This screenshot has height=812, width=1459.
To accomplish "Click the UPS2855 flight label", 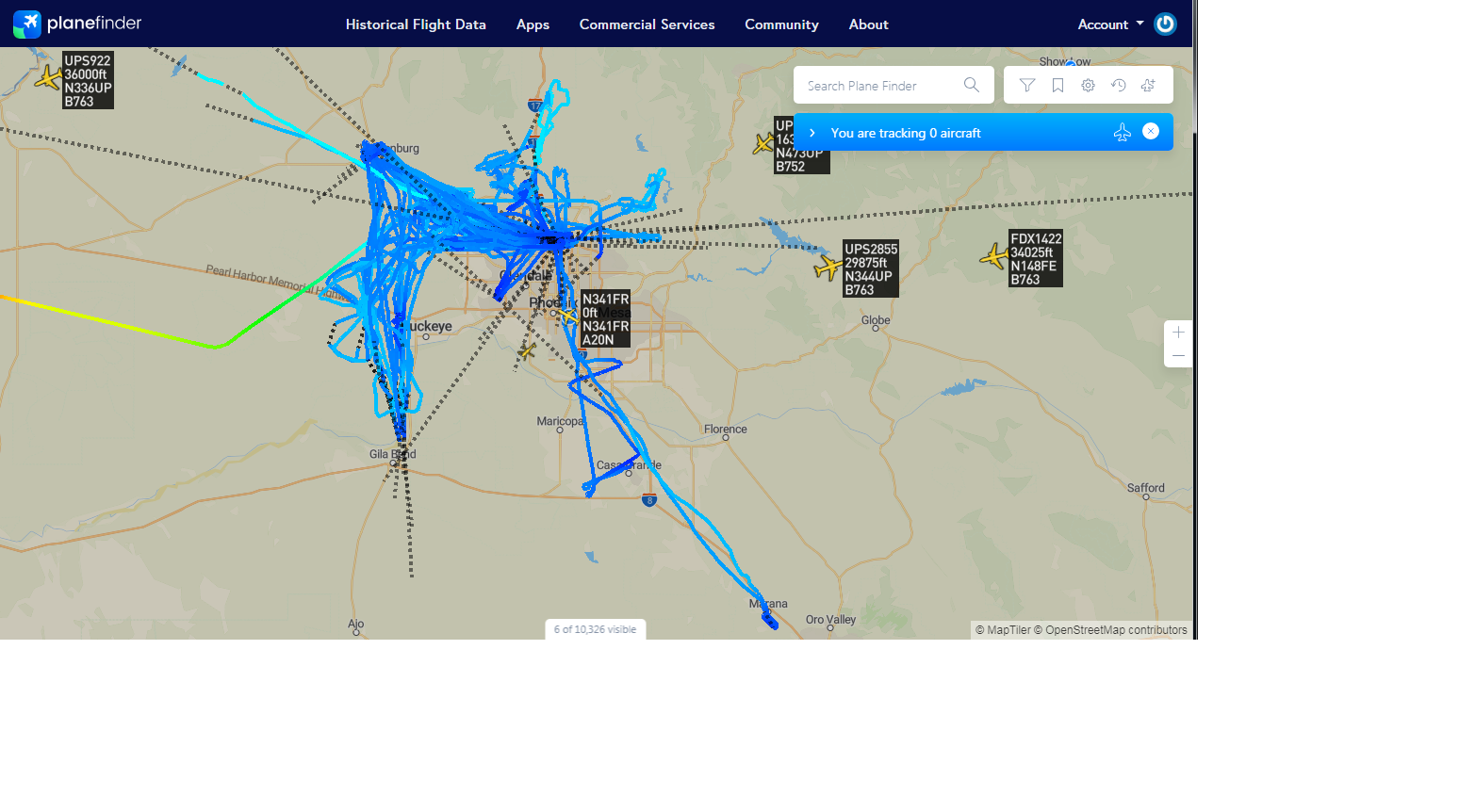I will (871, 269).
